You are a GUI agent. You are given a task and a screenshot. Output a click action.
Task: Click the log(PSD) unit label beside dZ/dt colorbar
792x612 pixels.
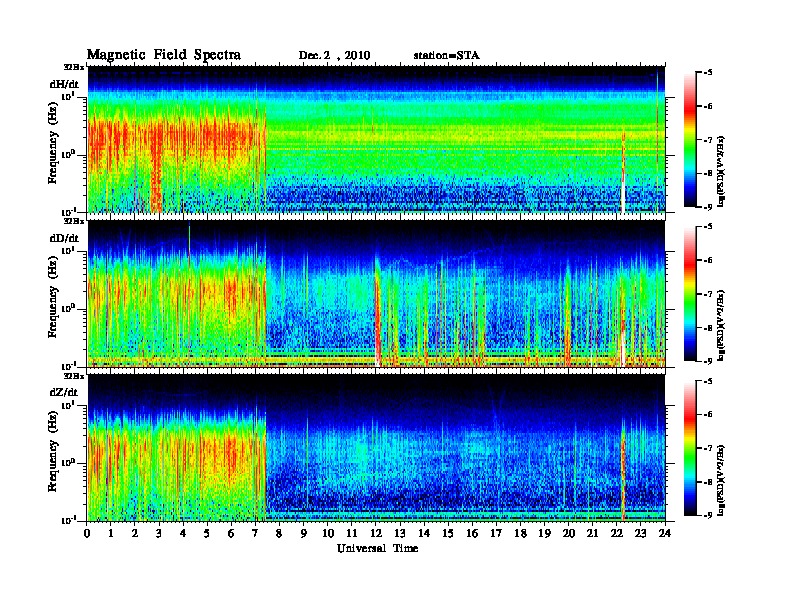coord(722,480)
